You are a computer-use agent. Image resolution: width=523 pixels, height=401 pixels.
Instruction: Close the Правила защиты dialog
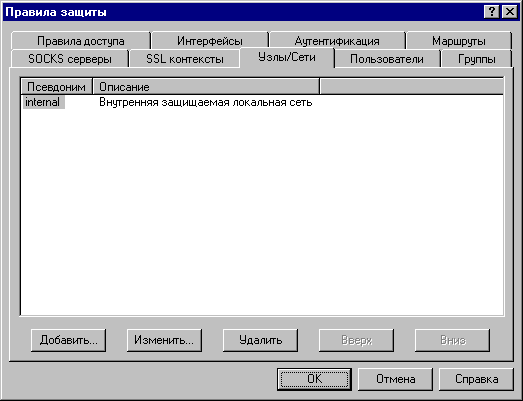[x=510, y=12]
